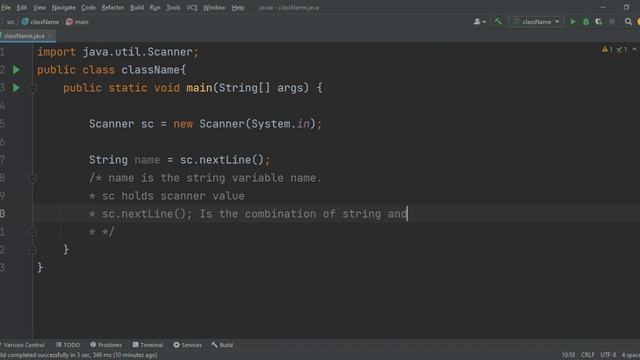Open the Terminal tool window

tap(148, 345)
